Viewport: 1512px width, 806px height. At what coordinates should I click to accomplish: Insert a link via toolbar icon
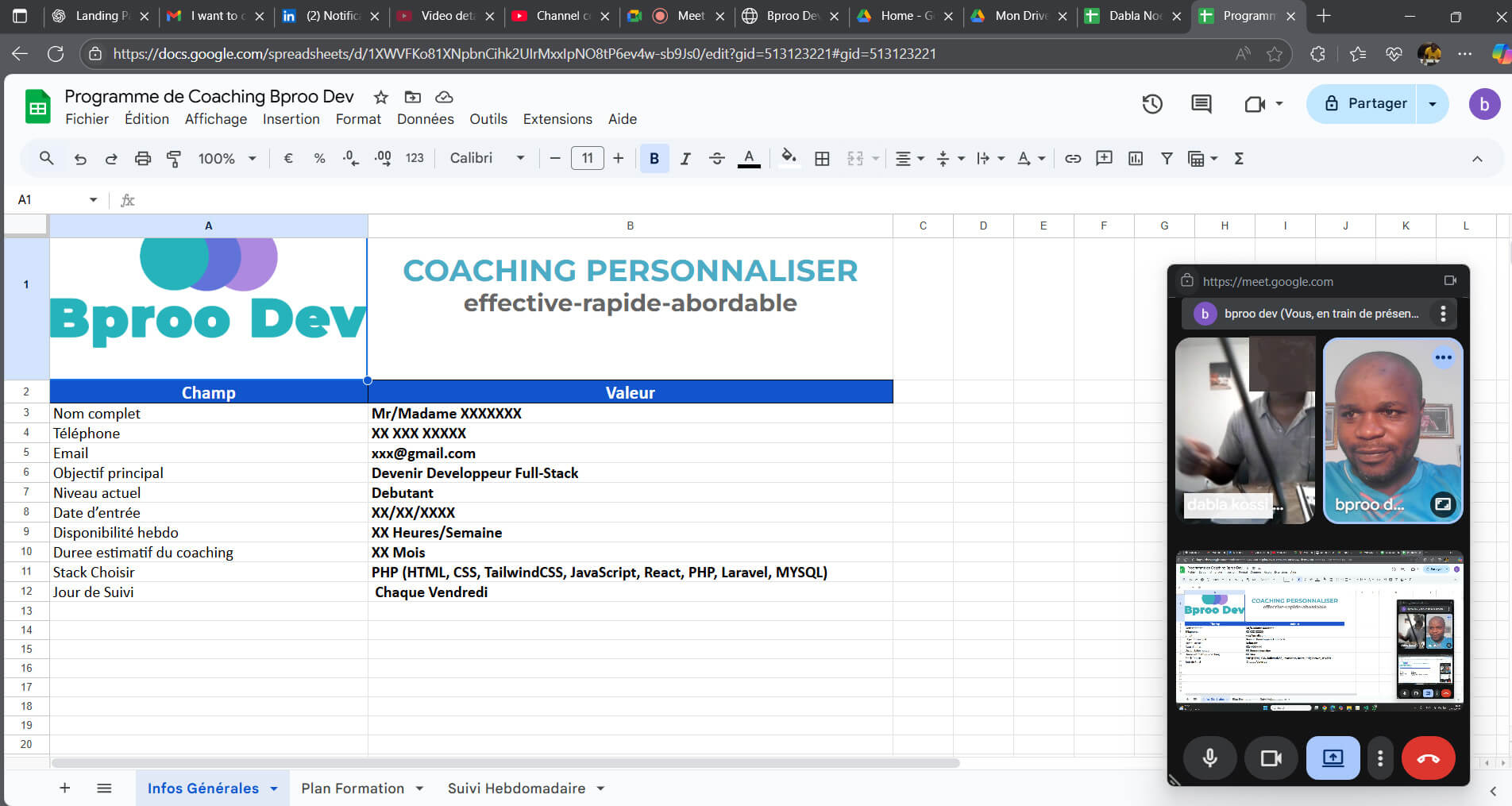pyautogui.click(x=1073, y=159)
